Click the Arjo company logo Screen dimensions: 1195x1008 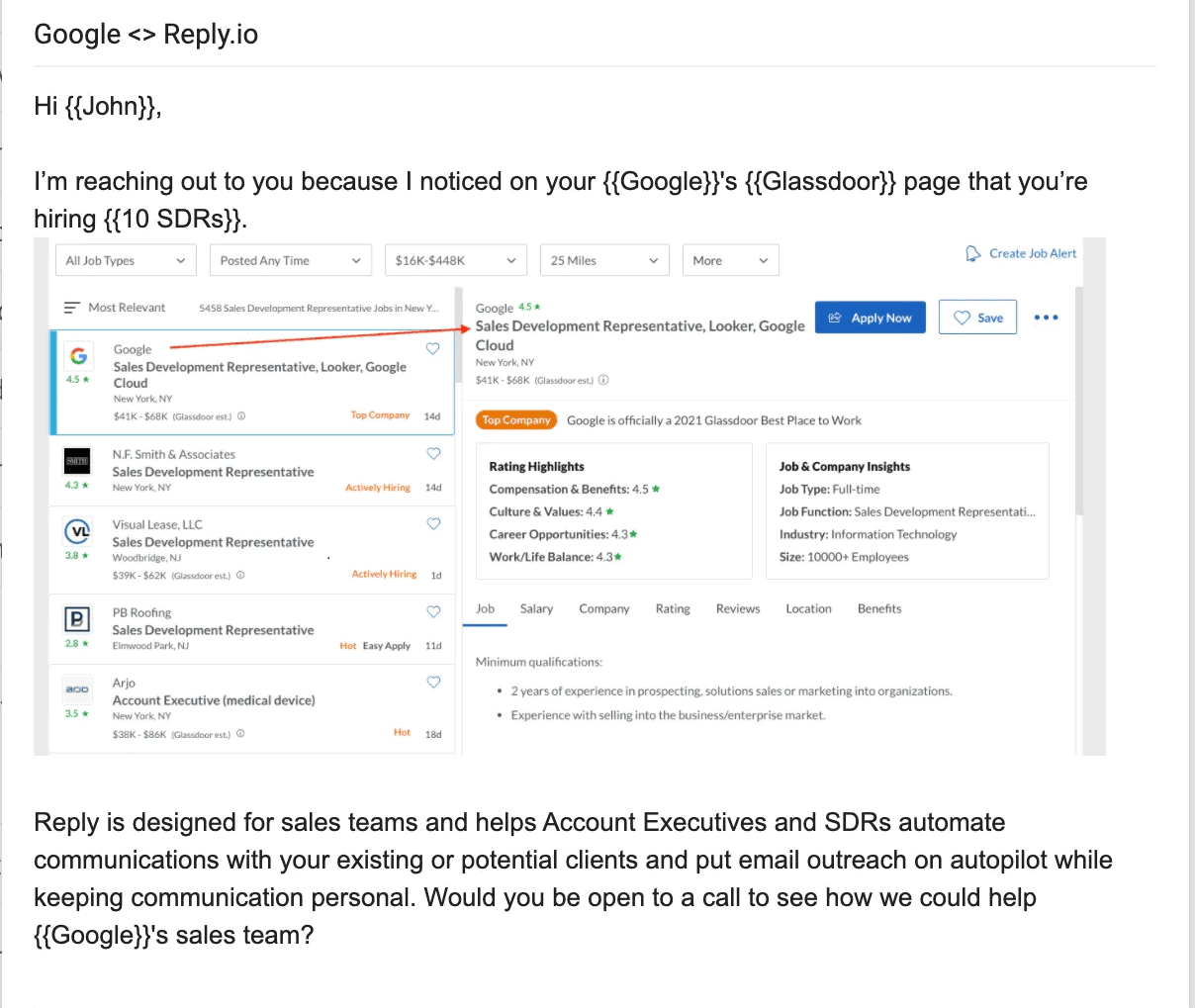(77, 689)
